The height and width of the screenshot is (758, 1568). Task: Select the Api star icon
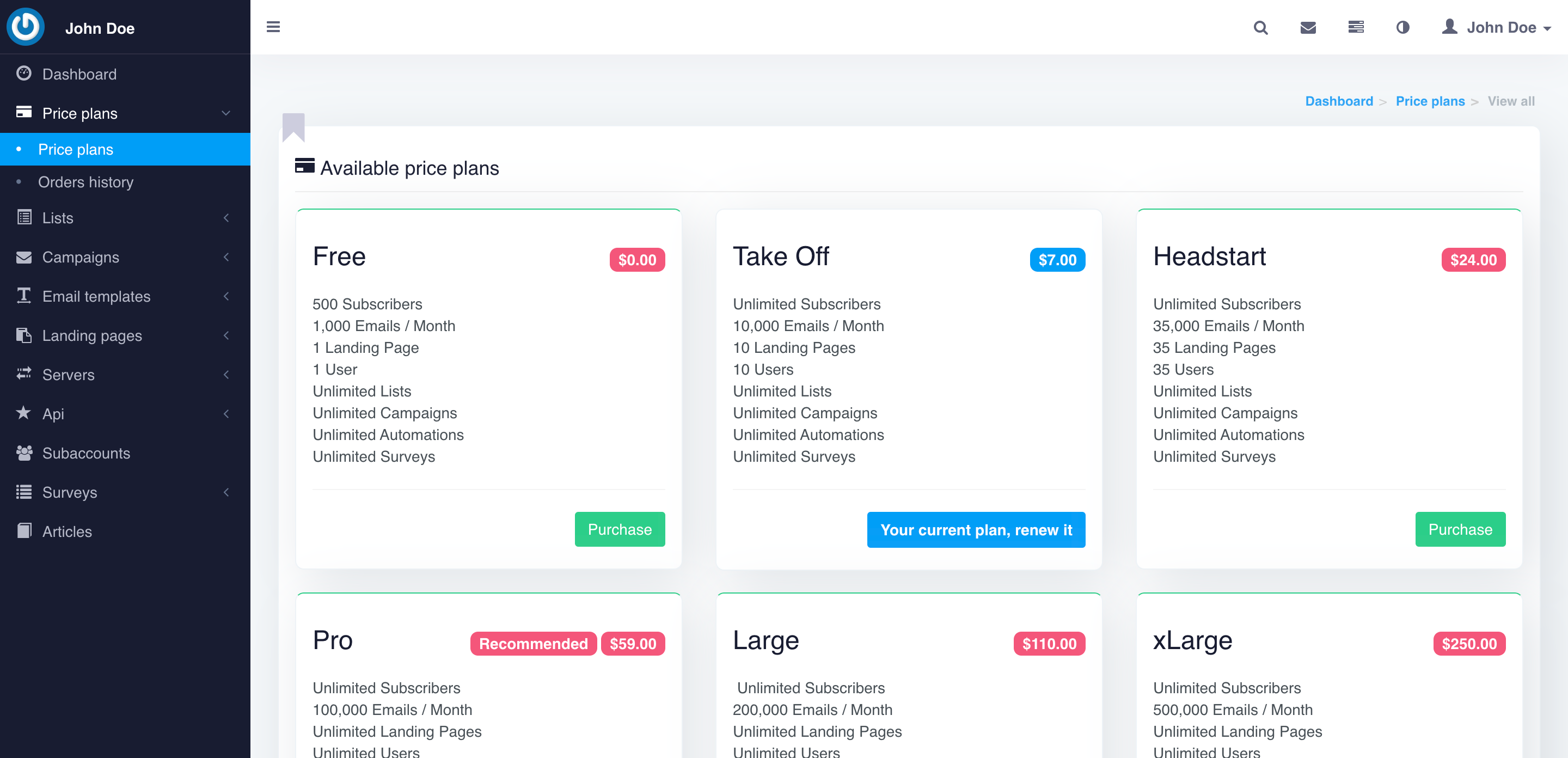24,413
